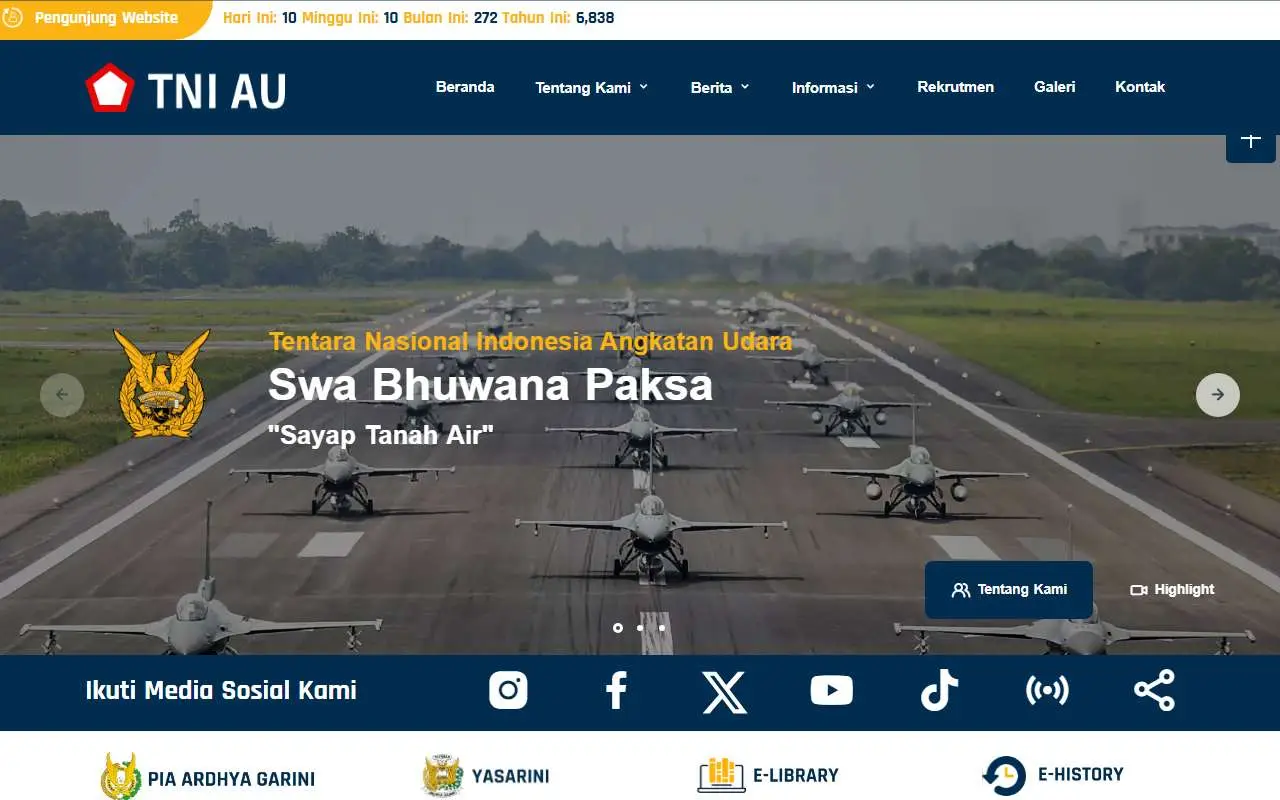Select the second carousel dot indicator

tap(640, 628)
